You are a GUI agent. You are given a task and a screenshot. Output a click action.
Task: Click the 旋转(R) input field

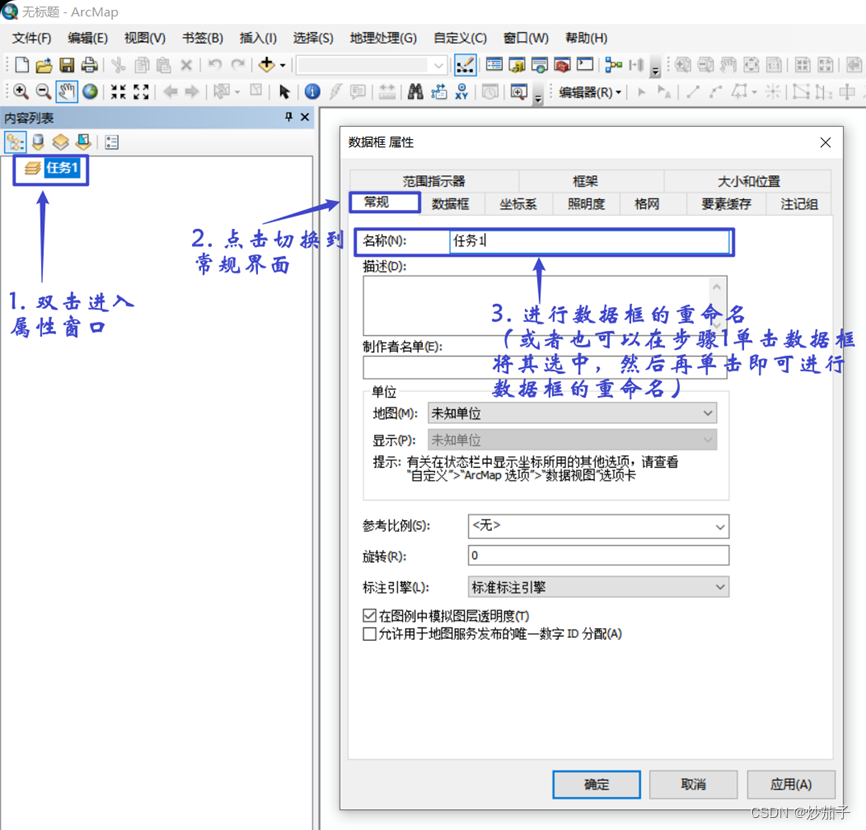click(598, 556)
